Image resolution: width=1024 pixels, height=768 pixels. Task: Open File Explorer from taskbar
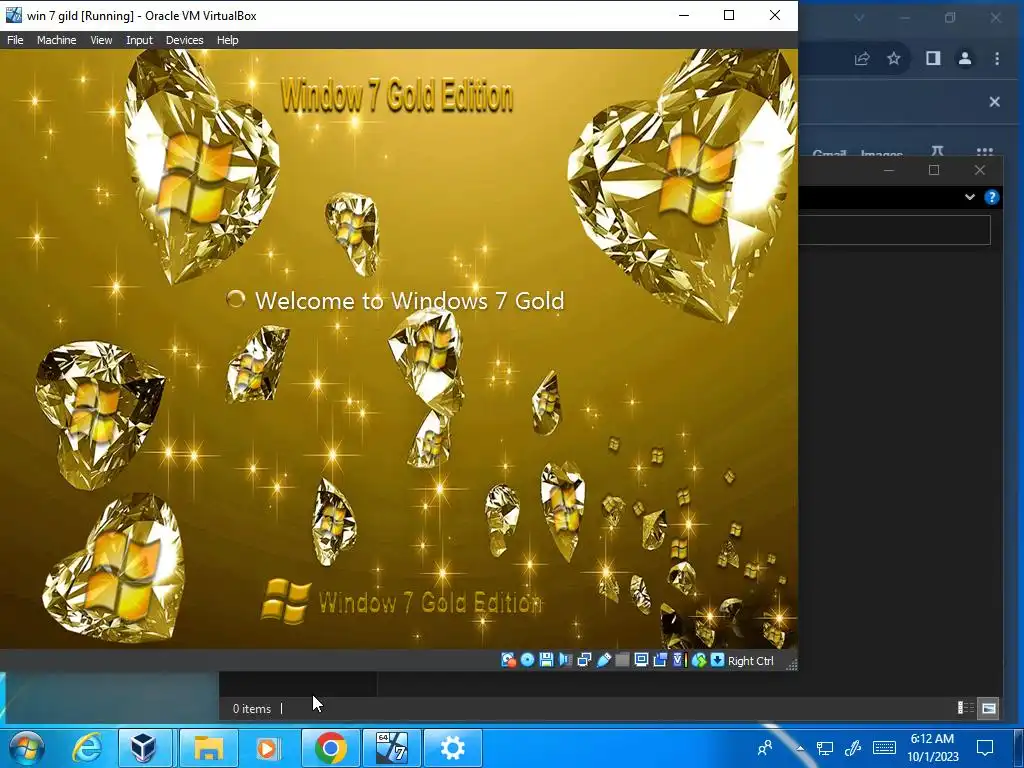(208, 748)
